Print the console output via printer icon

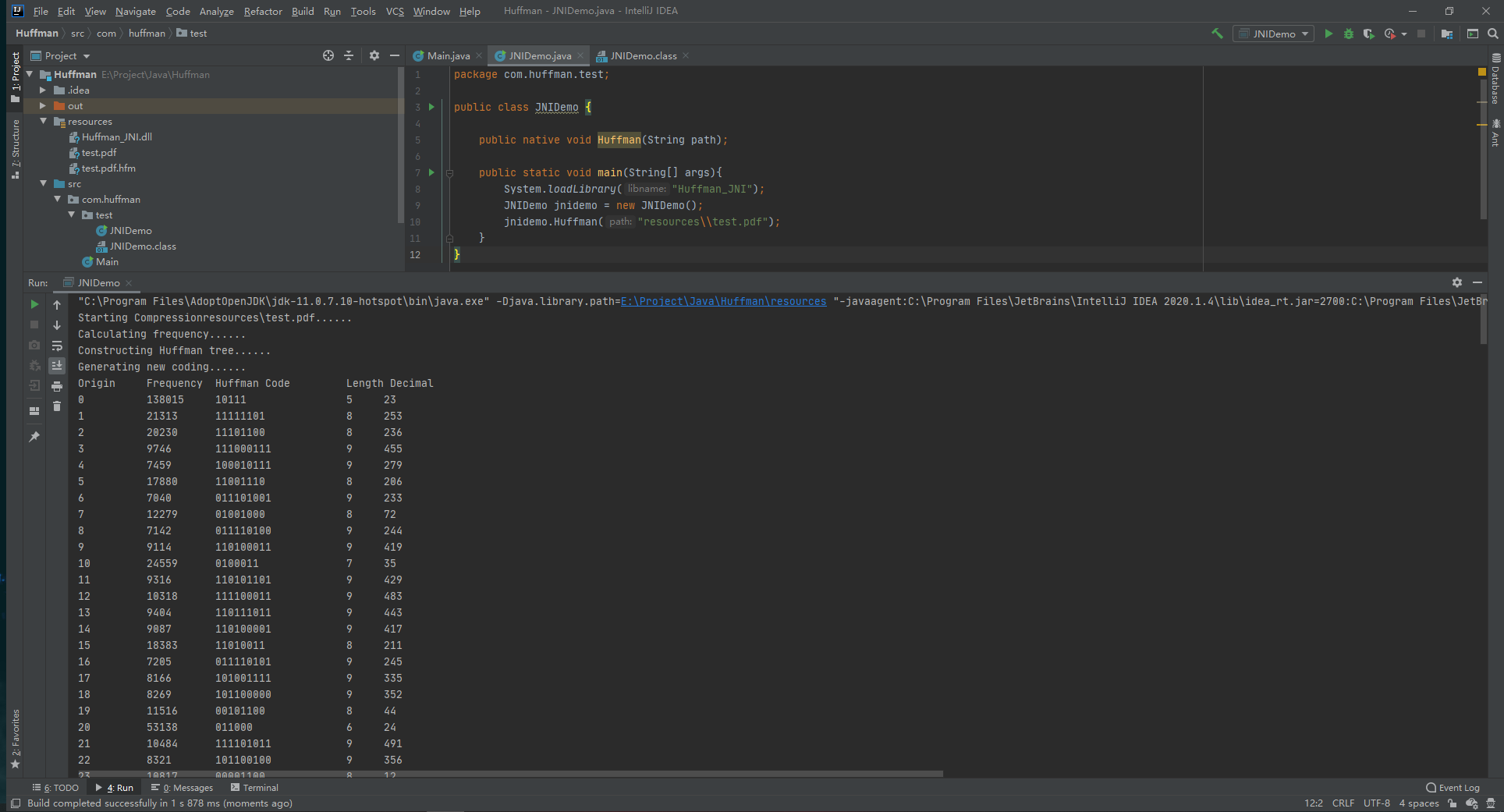(57, 386)
